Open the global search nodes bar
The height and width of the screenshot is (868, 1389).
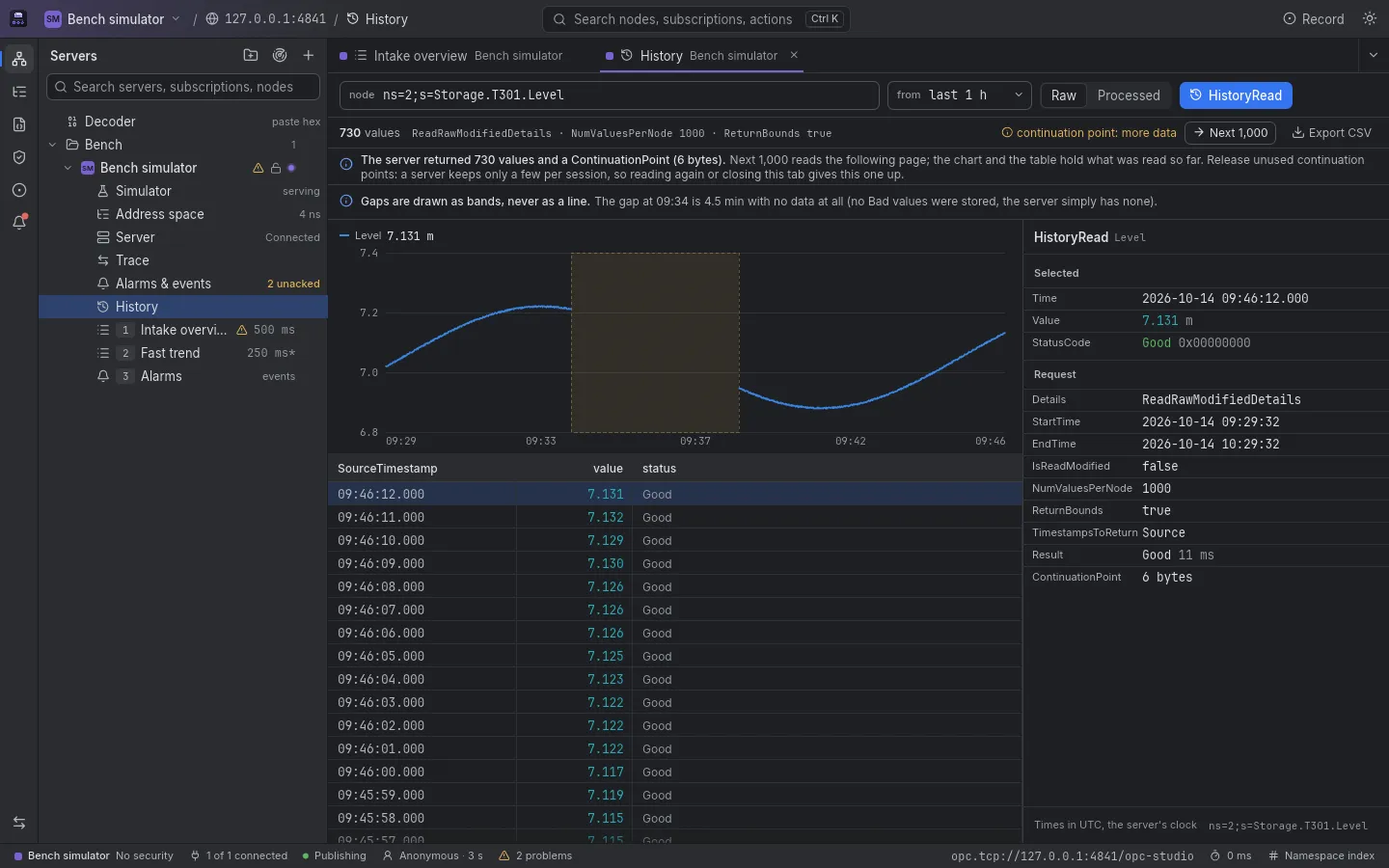point(696,19)
